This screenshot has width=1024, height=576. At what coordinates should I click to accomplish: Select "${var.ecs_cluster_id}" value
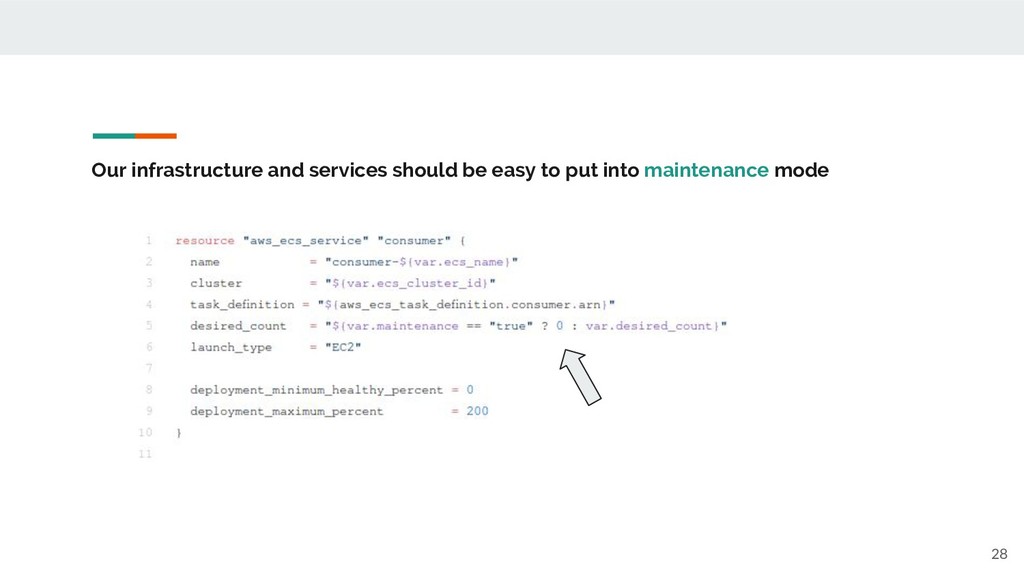click(x=410, y=283)
